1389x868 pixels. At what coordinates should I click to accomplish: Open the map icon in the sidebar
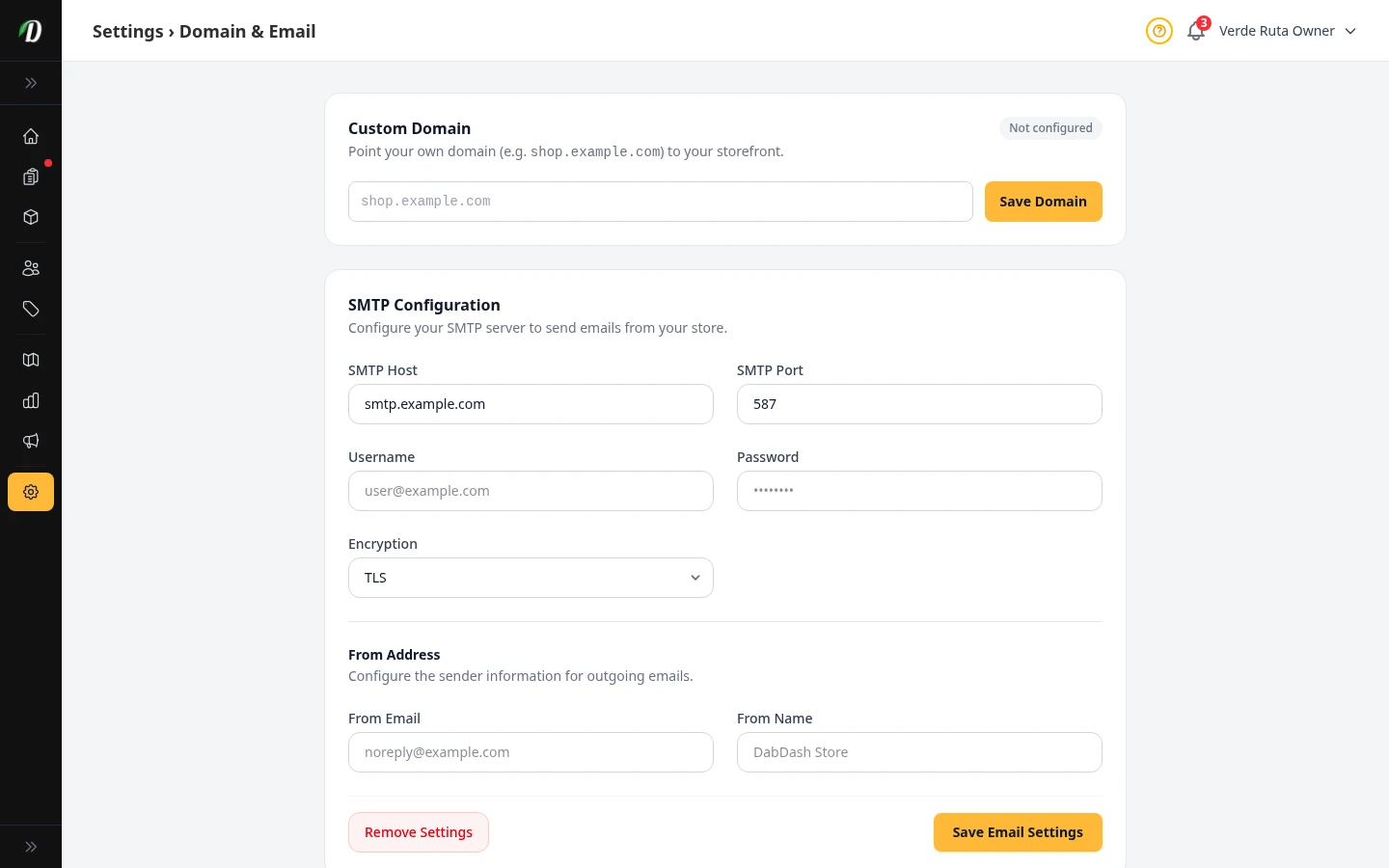31,360
